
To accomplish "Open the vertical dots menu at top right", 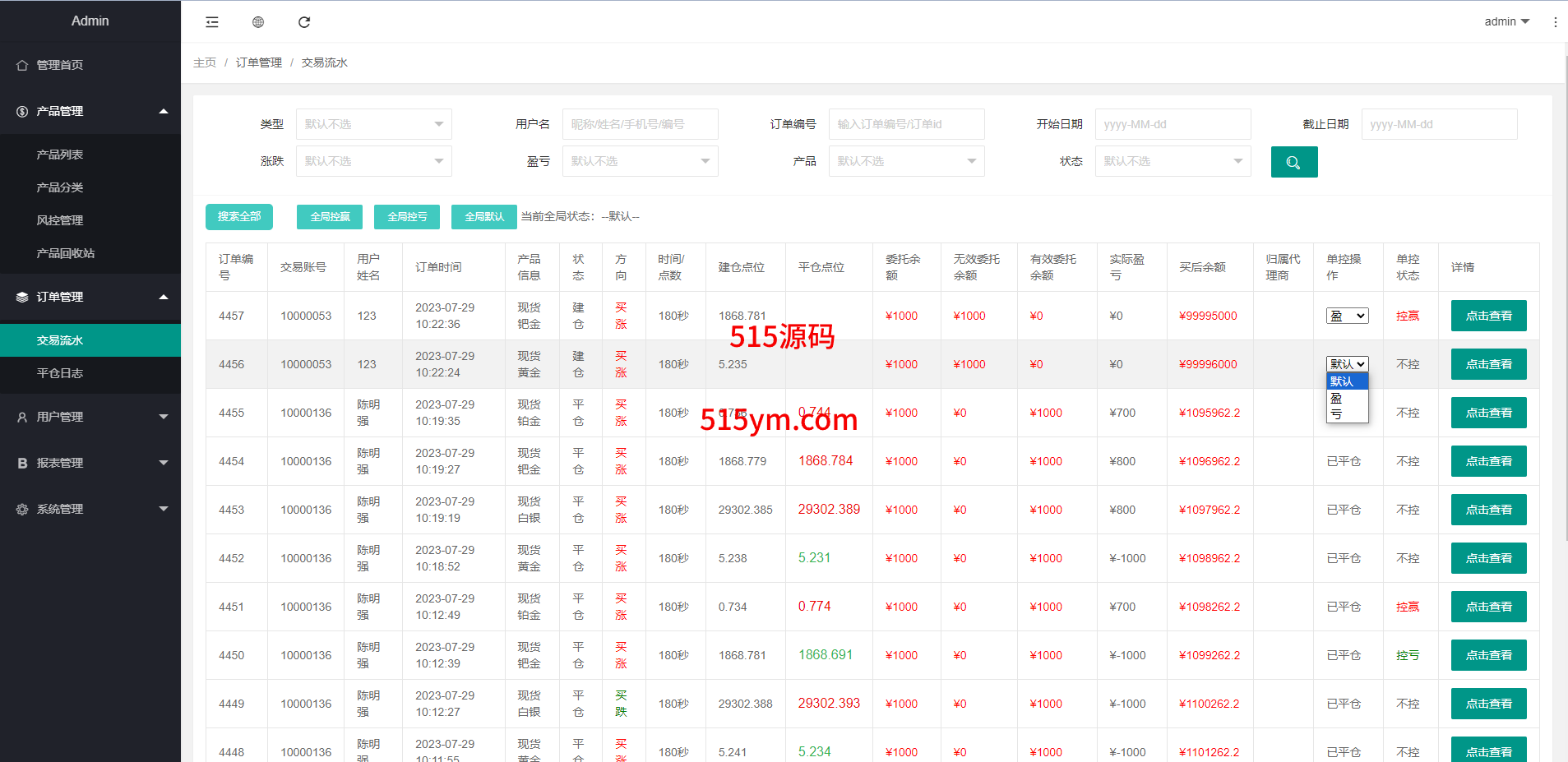I will tap(1555, 22).
